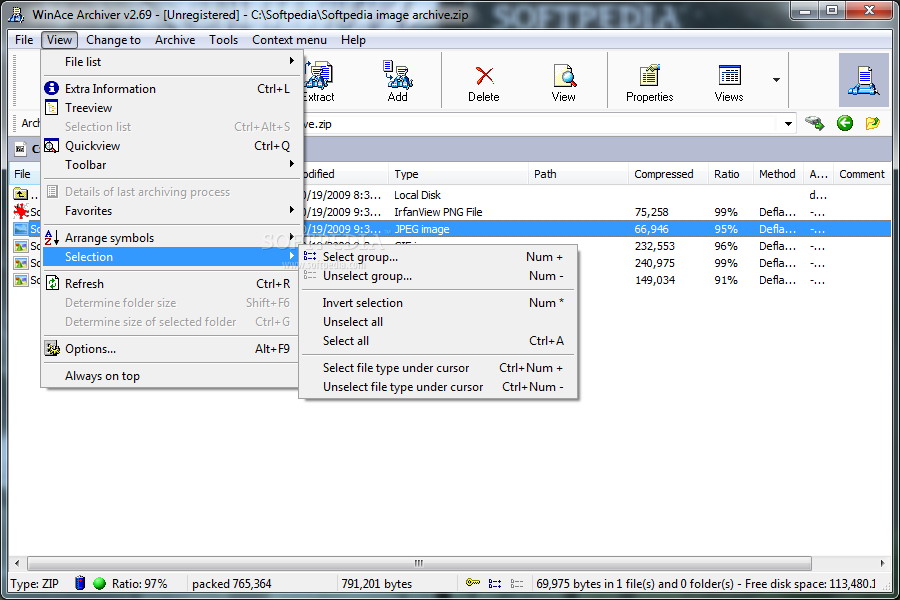The width and height of the screenshot is (900, 600).
Task: Open the File menu
Action: coord(24,40)
